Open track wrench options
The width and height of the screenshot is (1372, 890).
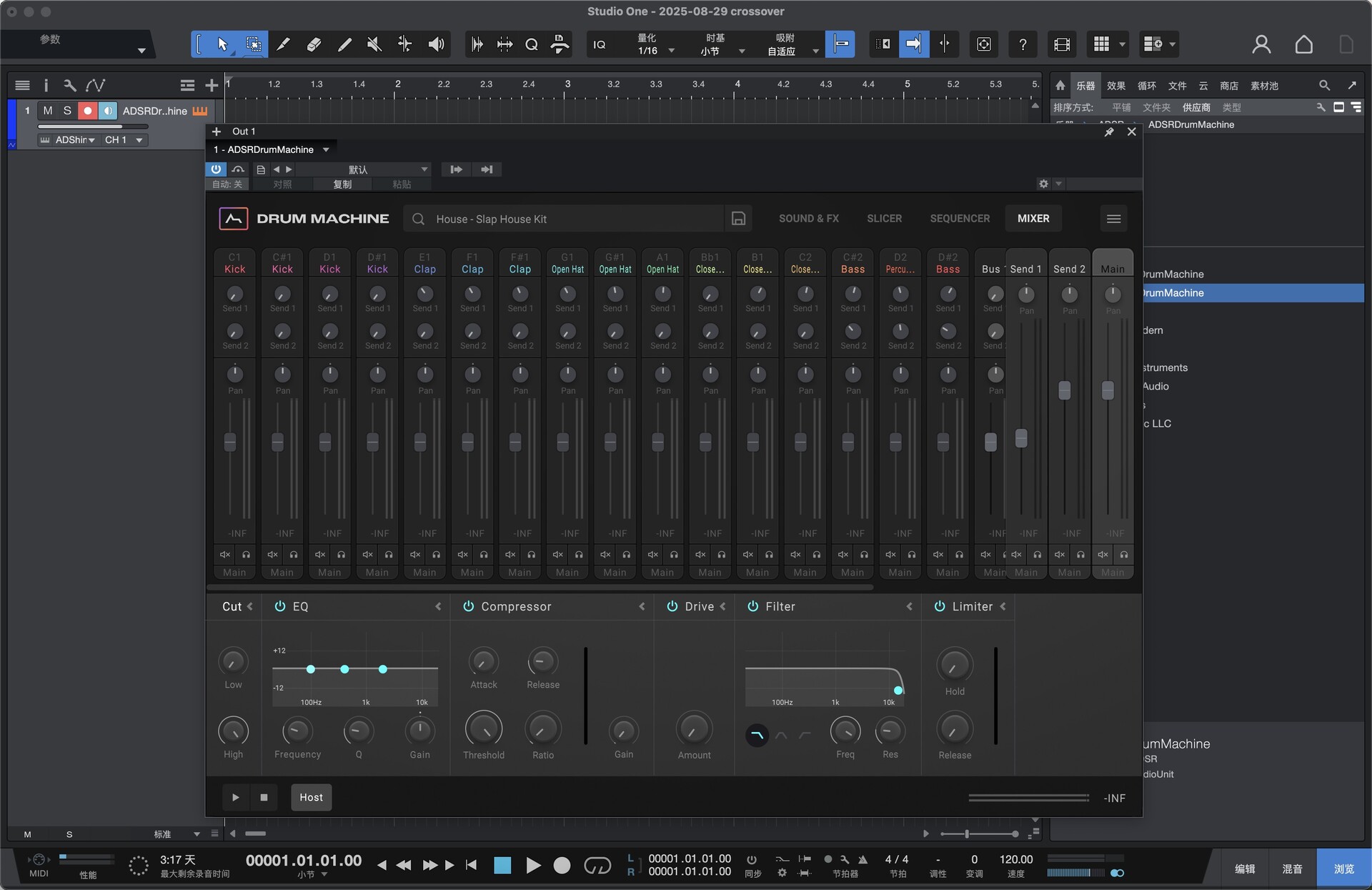pos(69,86)
